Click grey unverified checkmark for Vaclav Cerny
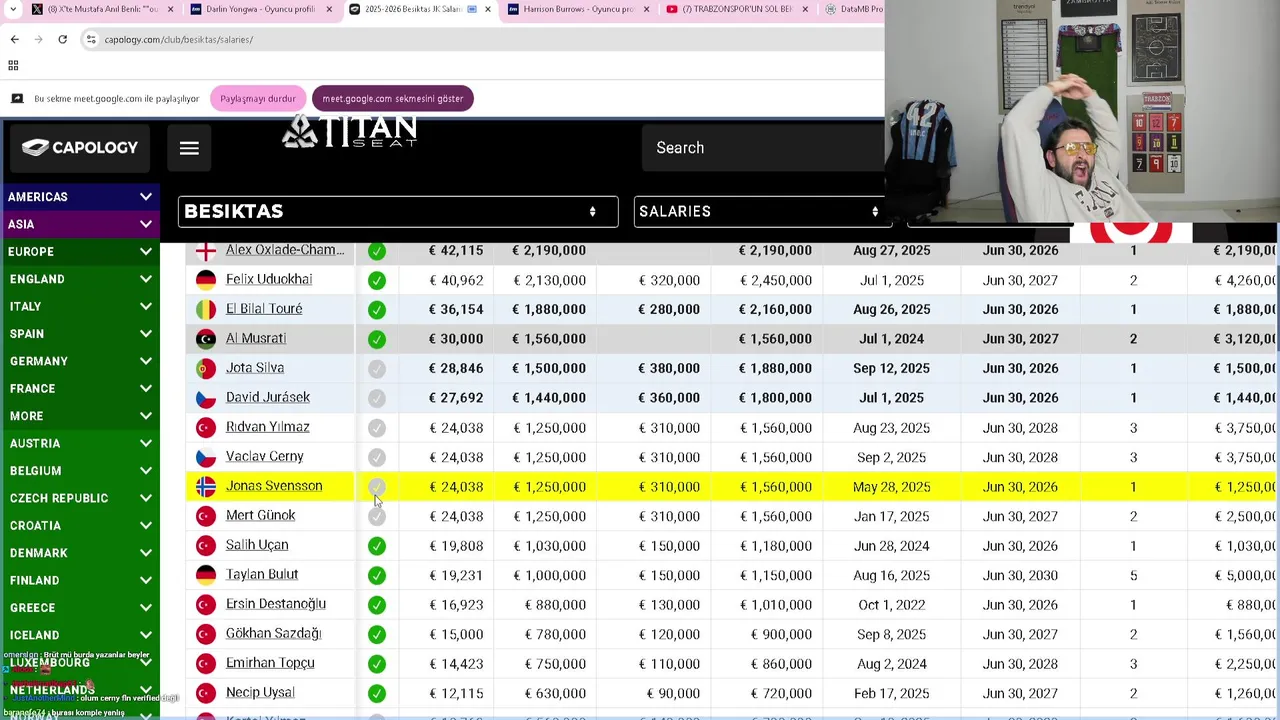 pos(377,458)
